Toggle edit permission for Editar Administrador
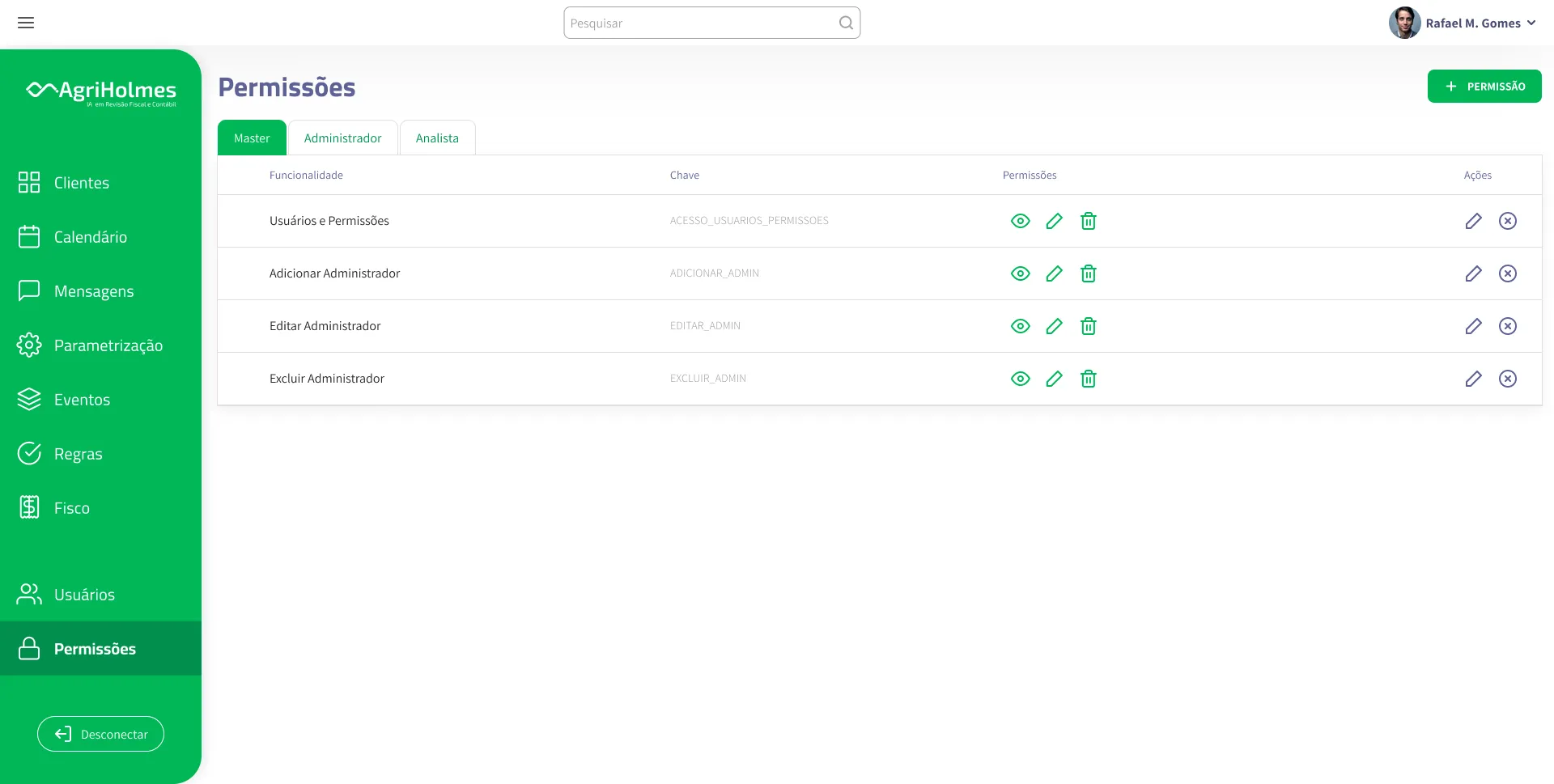The image size is (1554, 784). pos(1054,326)
